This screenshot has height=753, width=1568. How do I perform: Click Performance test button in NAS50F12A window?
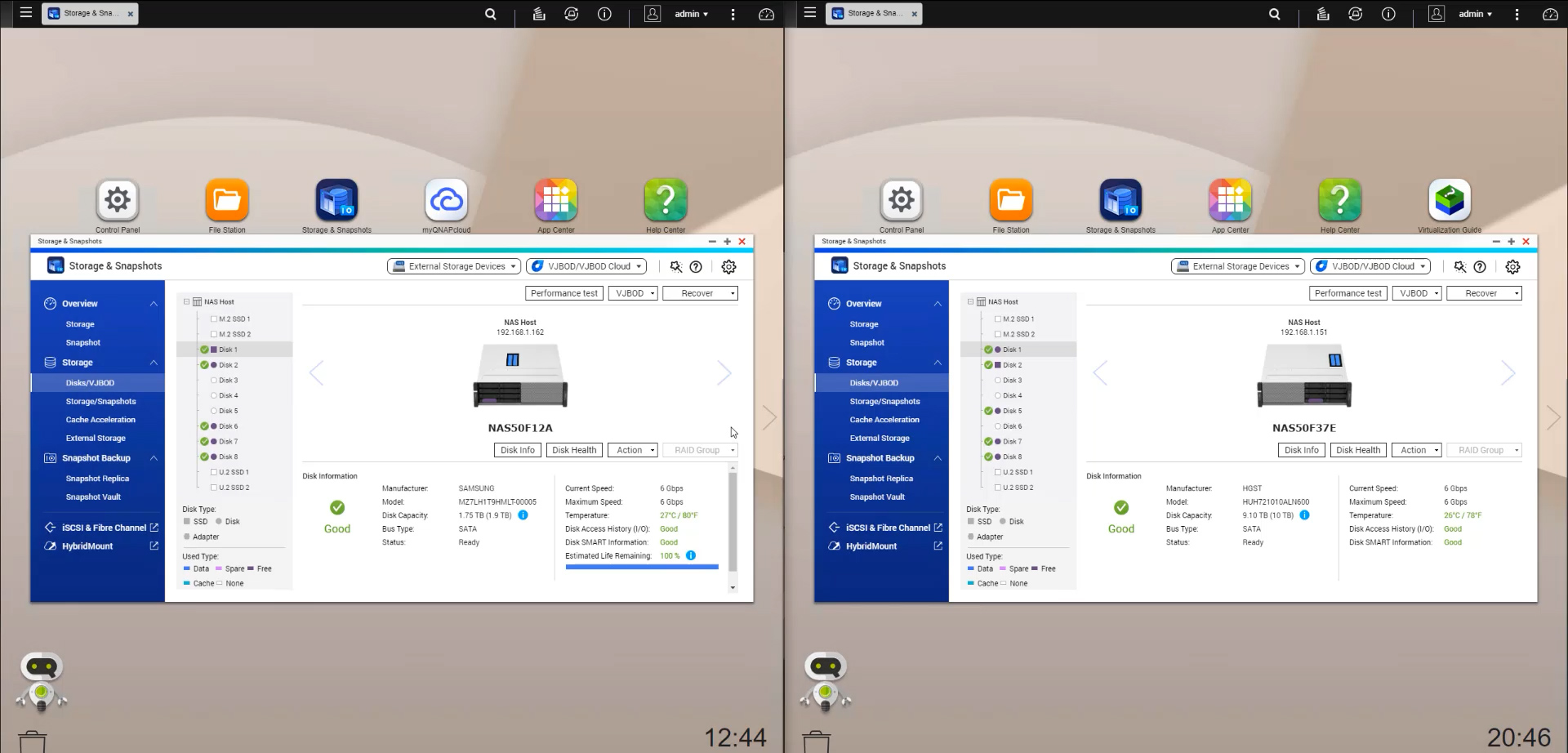(x=564, y=293)
